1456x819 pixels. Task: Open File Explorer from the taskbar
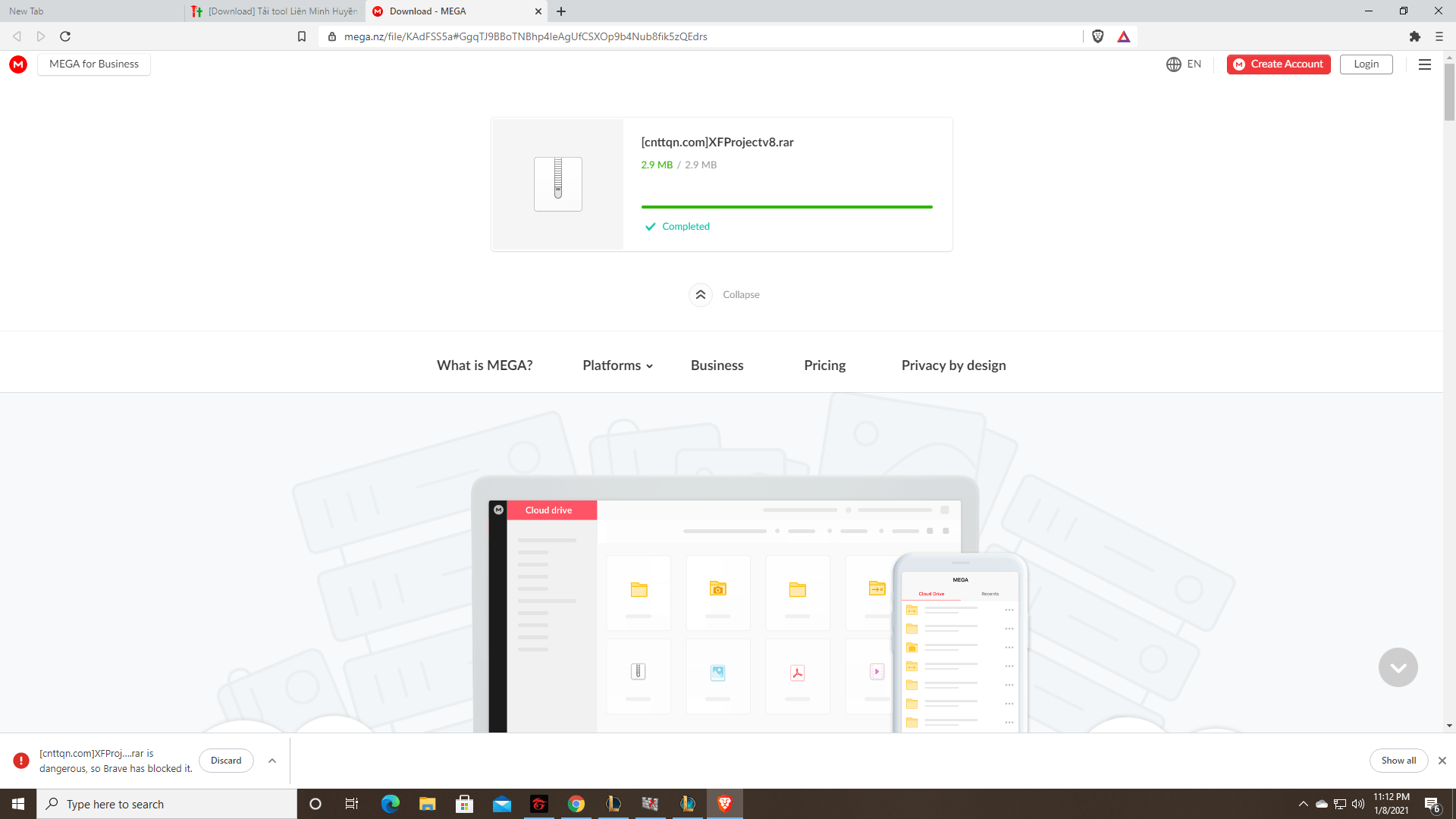click(428, 804)
